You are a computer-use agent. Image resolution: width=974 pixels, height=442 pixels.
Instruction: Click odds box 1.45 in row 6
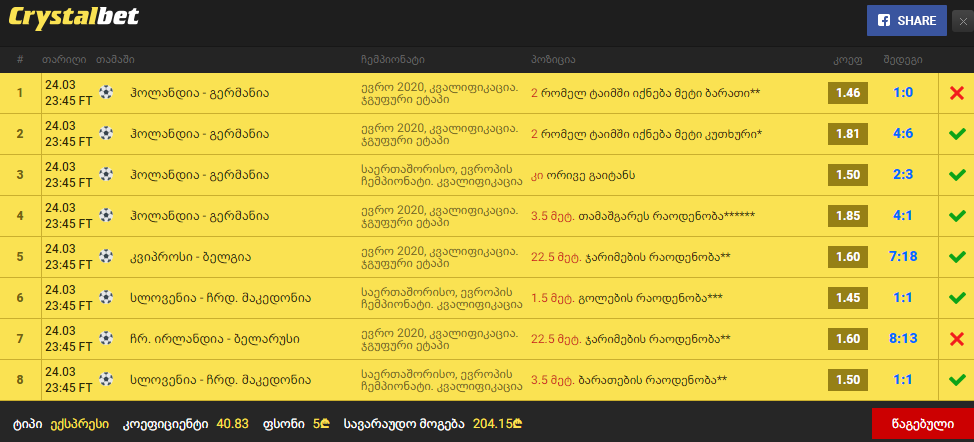pos(848,298)
